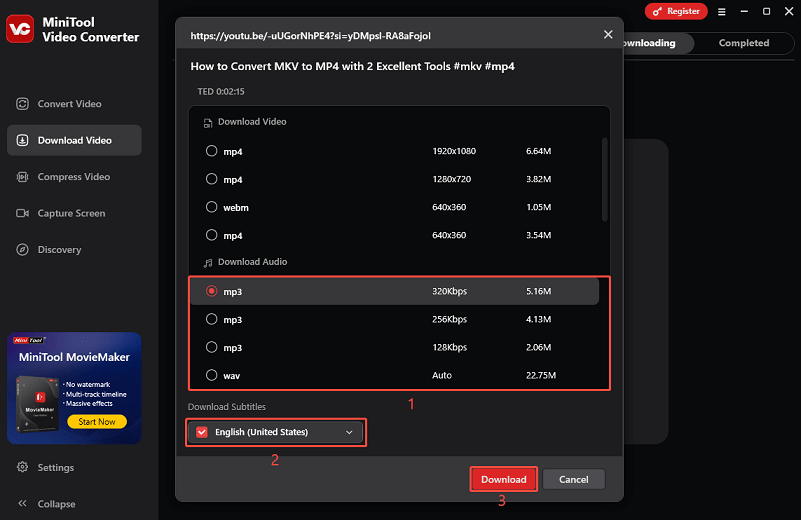Click the video title text

[352, 66]
